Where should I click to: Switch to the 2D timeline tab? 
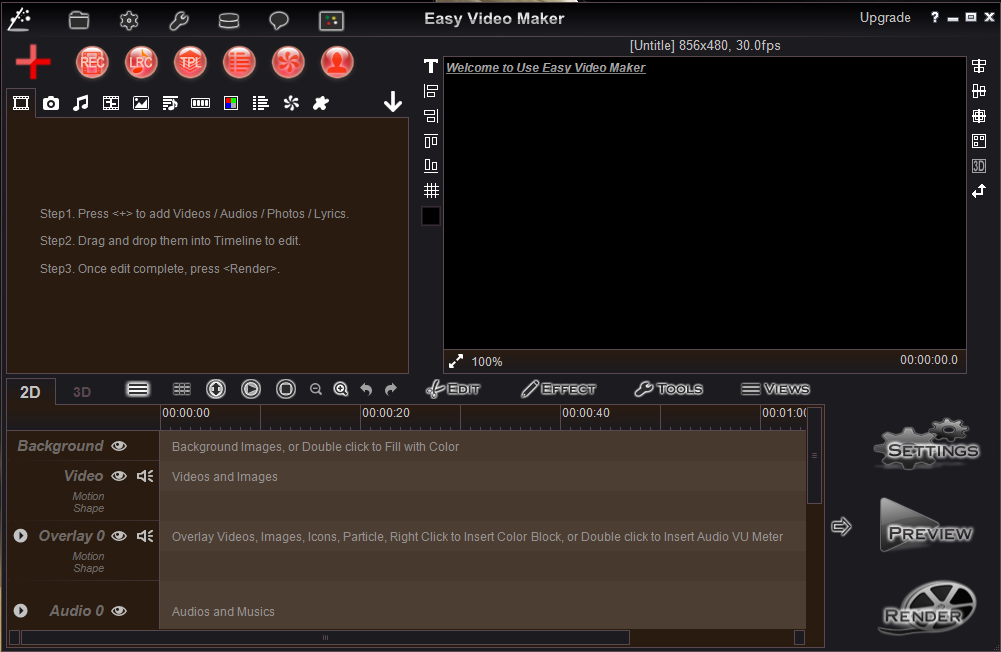click(30, 392)
